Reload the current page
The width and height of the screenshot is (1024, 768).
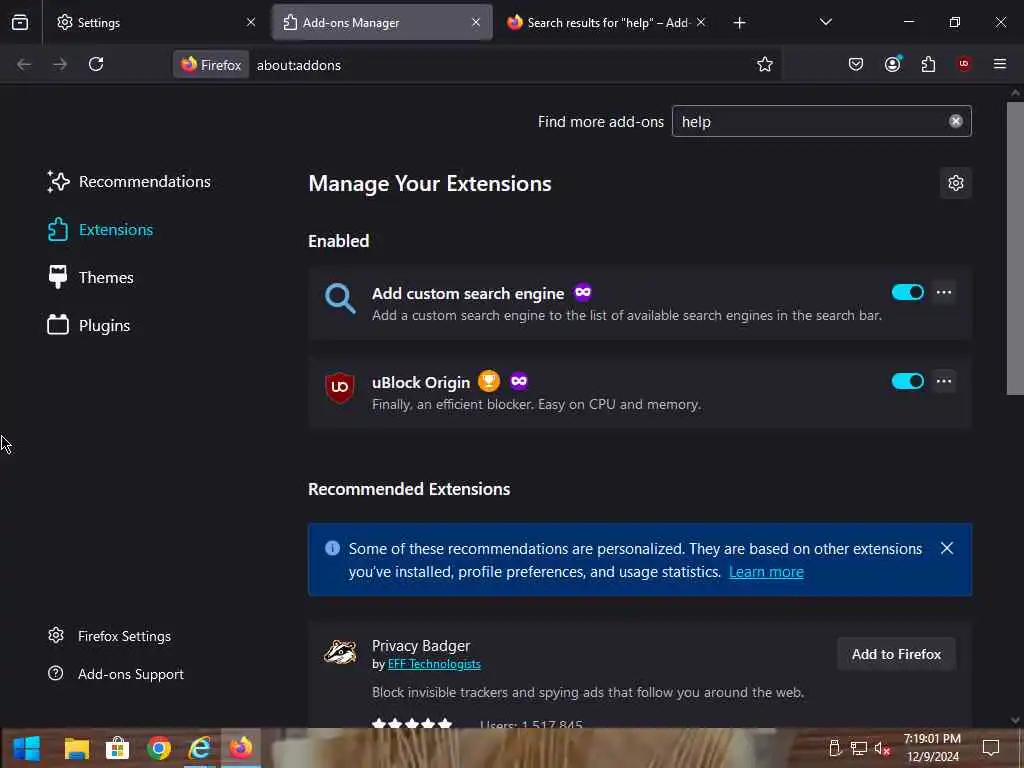tap(96, 64)
